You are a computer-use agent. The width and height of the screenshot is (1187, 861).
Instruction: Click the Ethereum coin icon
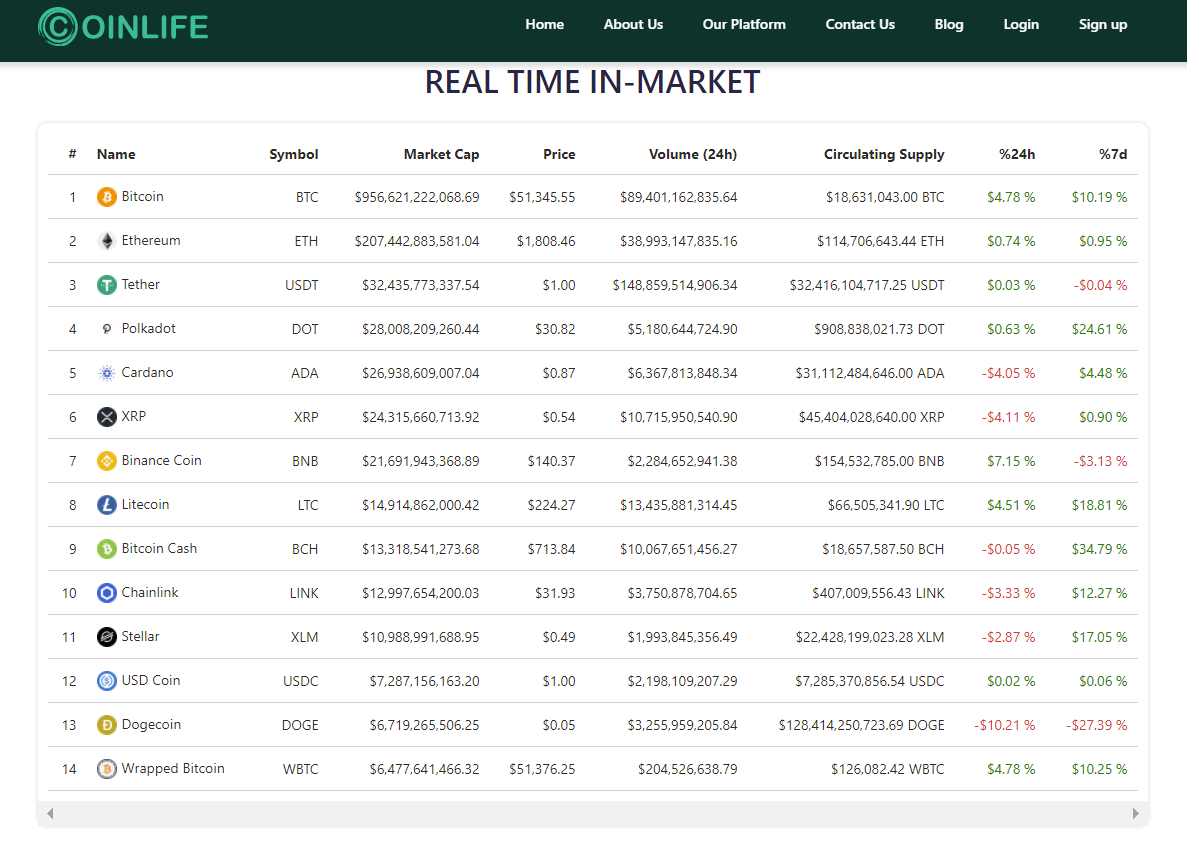tap(107, 241)
